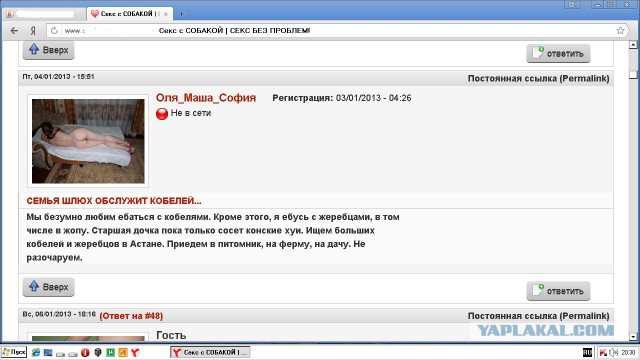This screenshot has width=640, height=360.
Task: Select the active tab with the heart favicon
Action: (x=129, y=14)
